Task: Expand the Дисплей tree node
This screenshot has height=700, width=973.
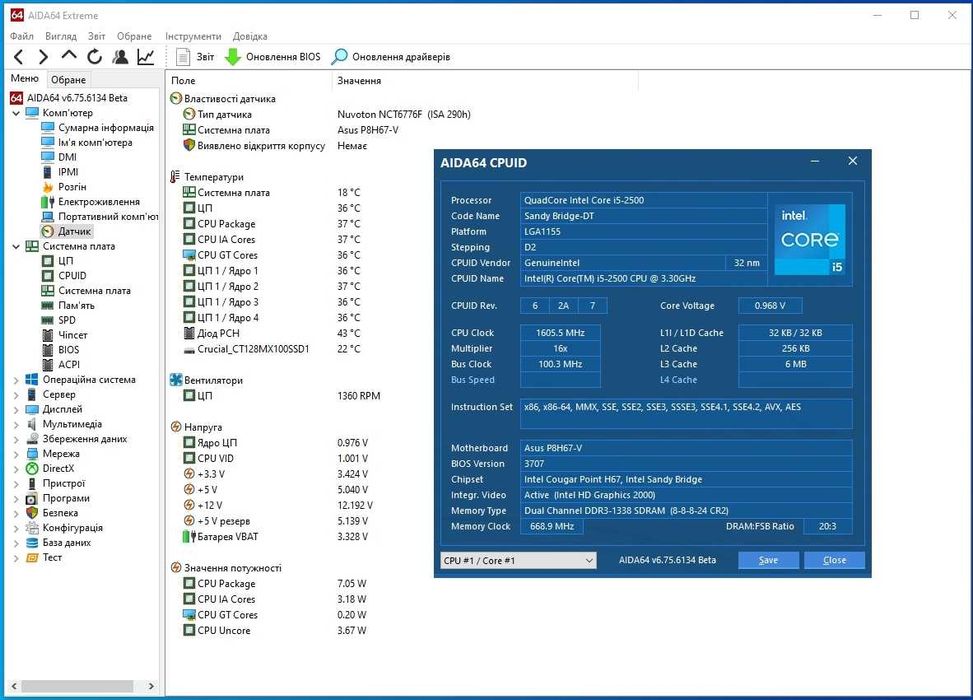Action: [16, 410]
